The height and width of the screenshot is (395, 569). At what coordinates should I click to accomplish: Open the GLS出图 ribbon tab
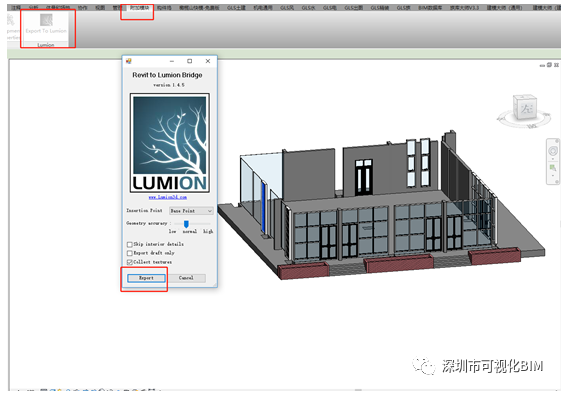click(353, 7)
